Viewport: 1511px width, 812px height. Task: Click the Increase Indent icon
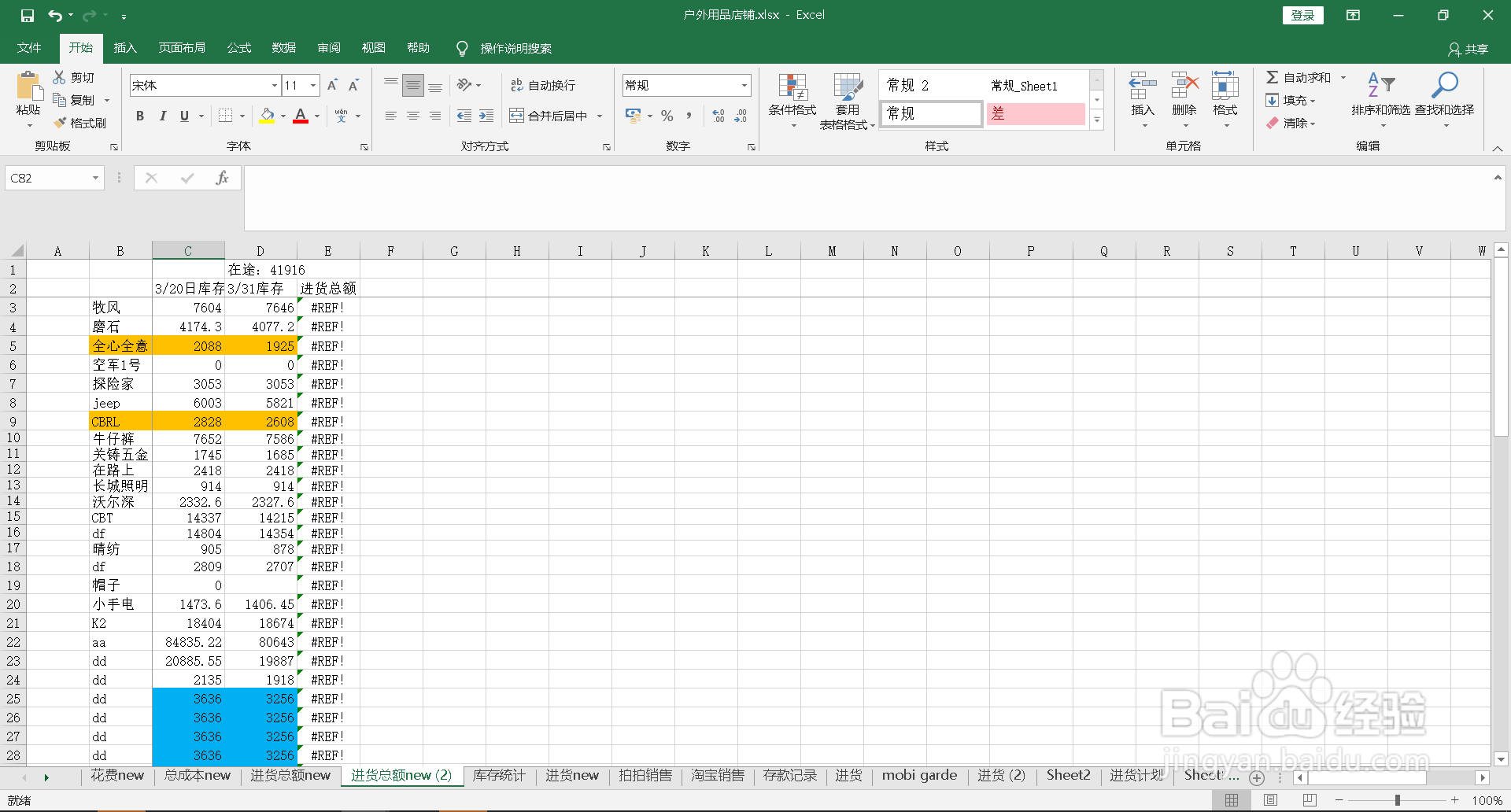[486, 116]
